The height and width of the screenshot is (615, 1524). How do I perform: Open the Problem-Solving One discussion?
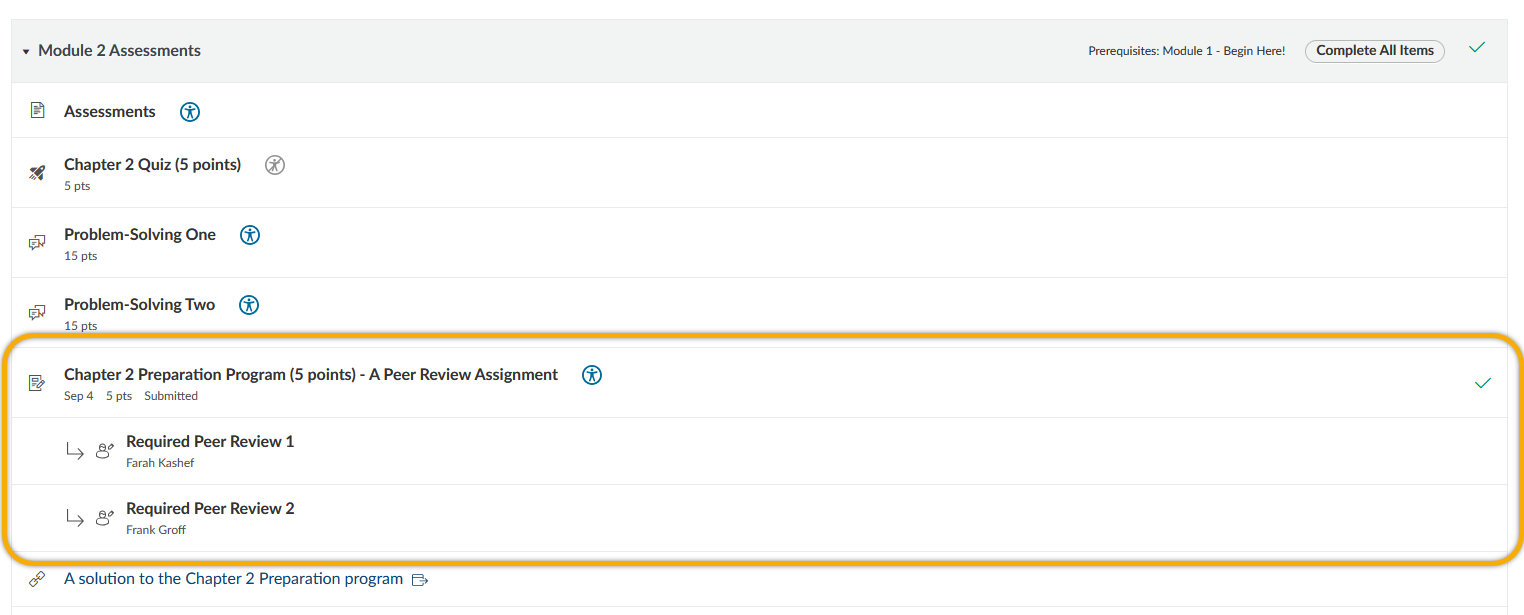click(x=140, y=235)
